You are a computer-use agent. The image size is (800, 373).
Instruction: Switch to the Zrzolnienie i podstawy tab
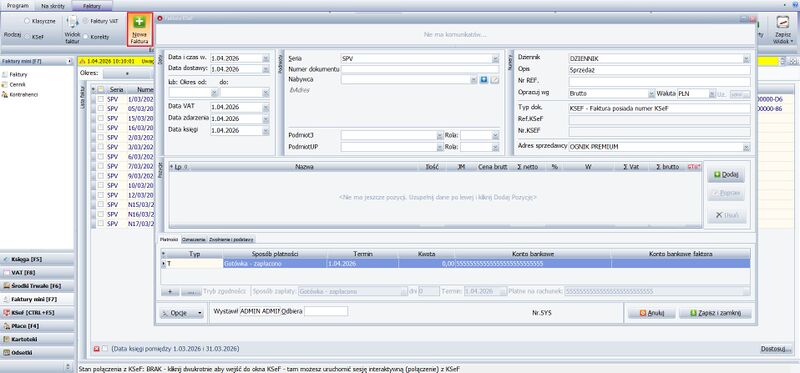click(231, 239)
